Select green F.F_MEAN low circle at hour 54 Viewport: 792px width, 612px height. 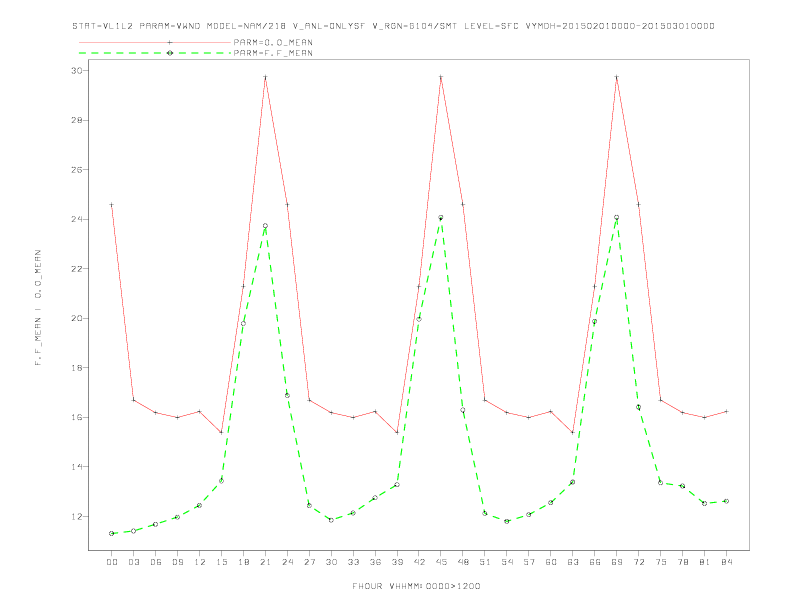[x=507, y=521]
